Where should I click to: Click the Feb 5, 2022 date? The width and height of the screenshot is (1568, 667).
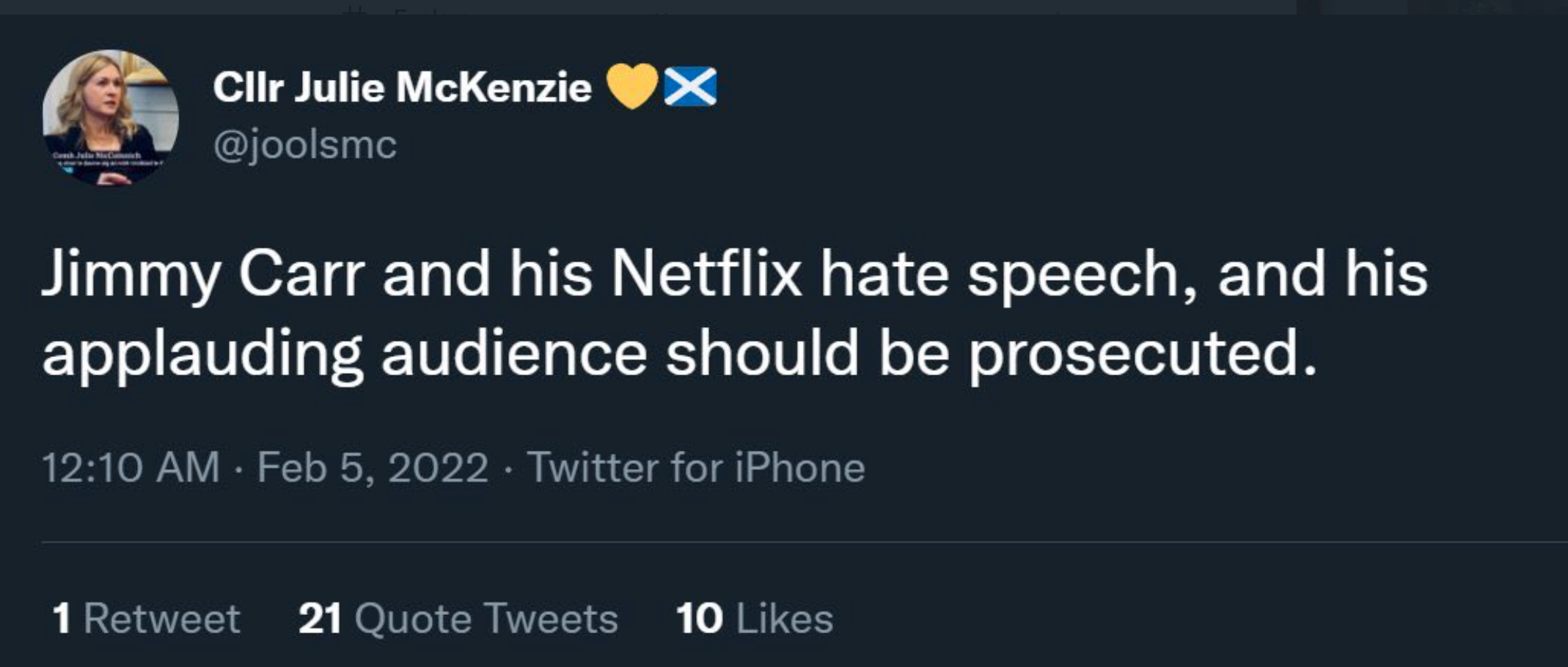pyautogui.click(x=373, y=467)
